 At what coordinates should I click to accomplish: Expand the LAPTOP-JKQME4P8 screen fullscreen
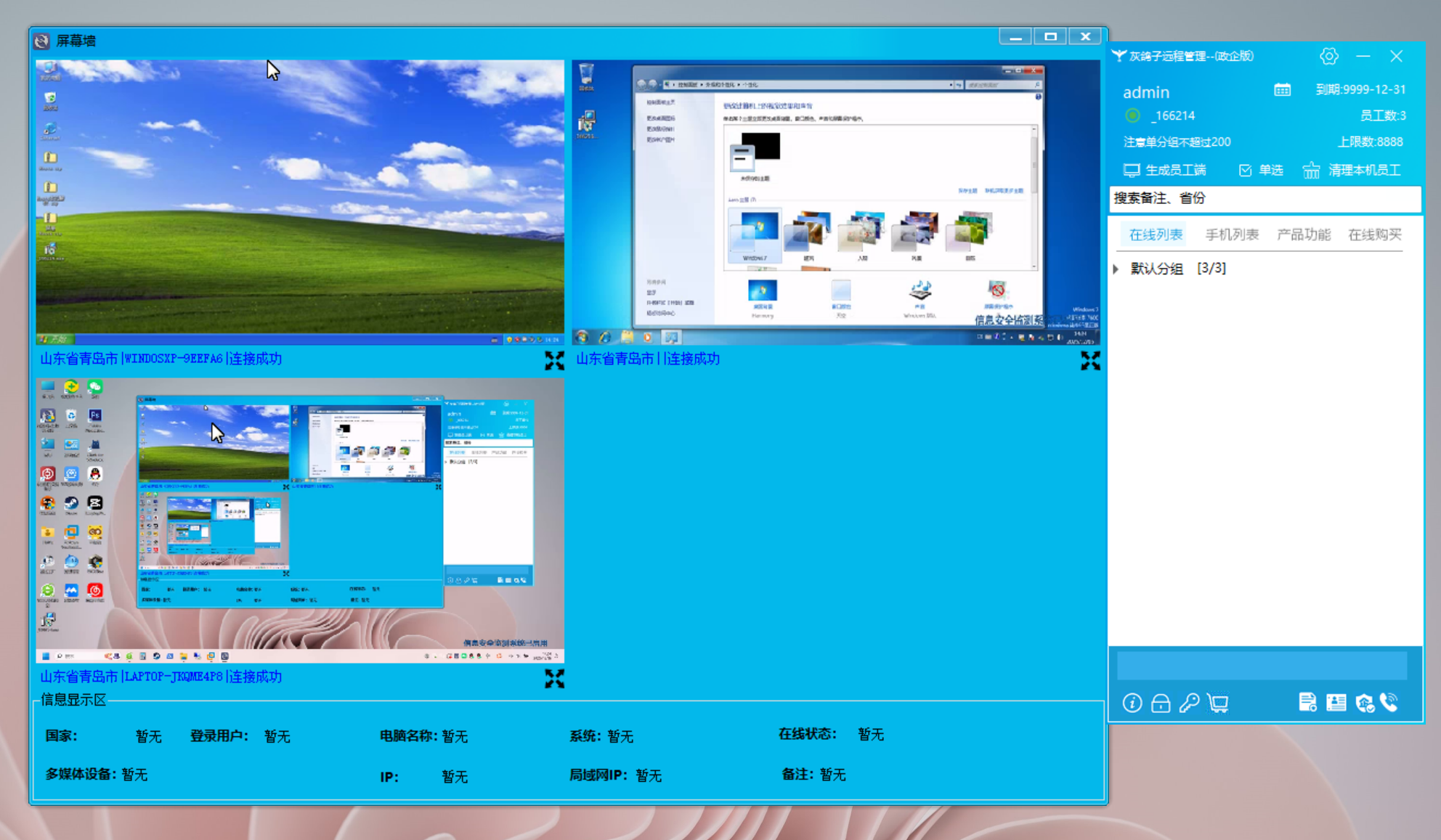pos(554,679)
